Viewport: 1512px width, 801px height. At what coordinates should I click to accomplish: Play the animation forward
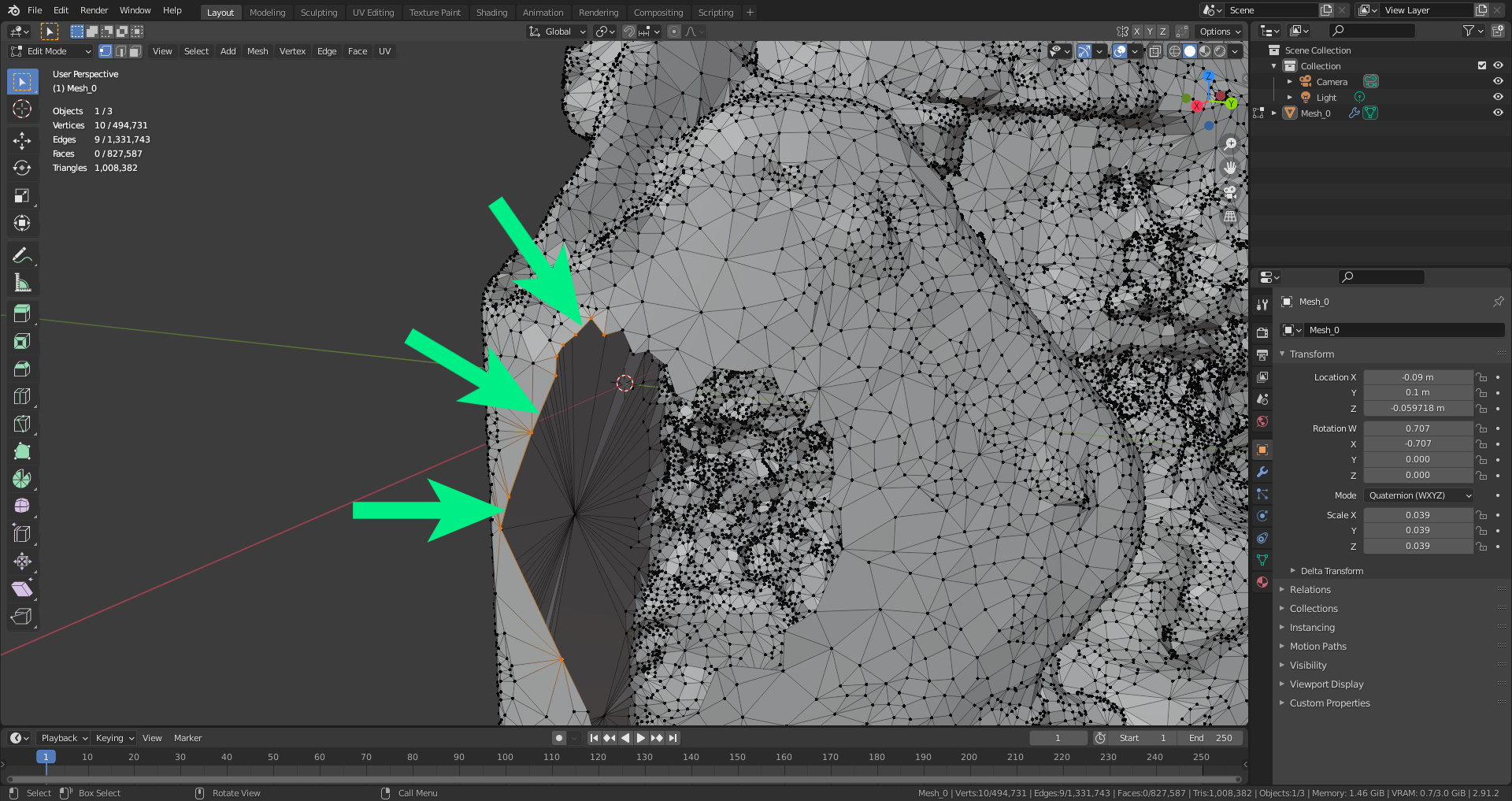pyautogui.click(x=641, y=738)
